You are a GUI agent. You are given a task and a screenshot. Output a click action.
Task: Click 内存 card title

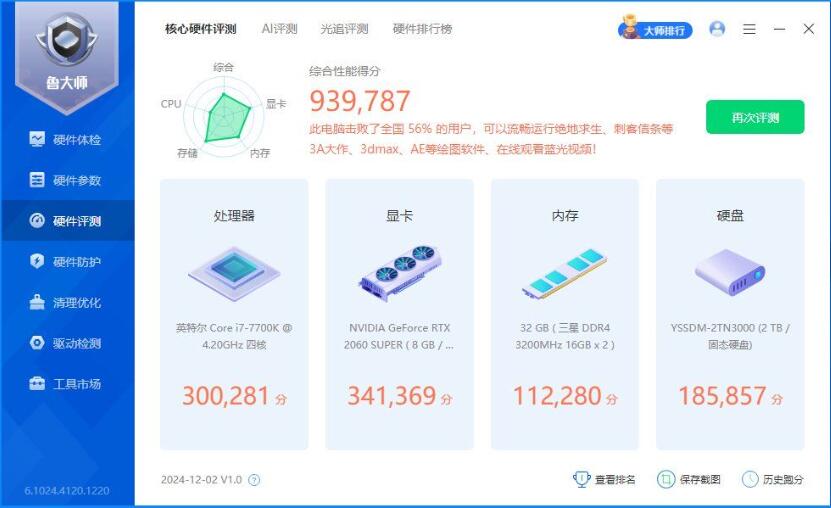click(565, 216)
